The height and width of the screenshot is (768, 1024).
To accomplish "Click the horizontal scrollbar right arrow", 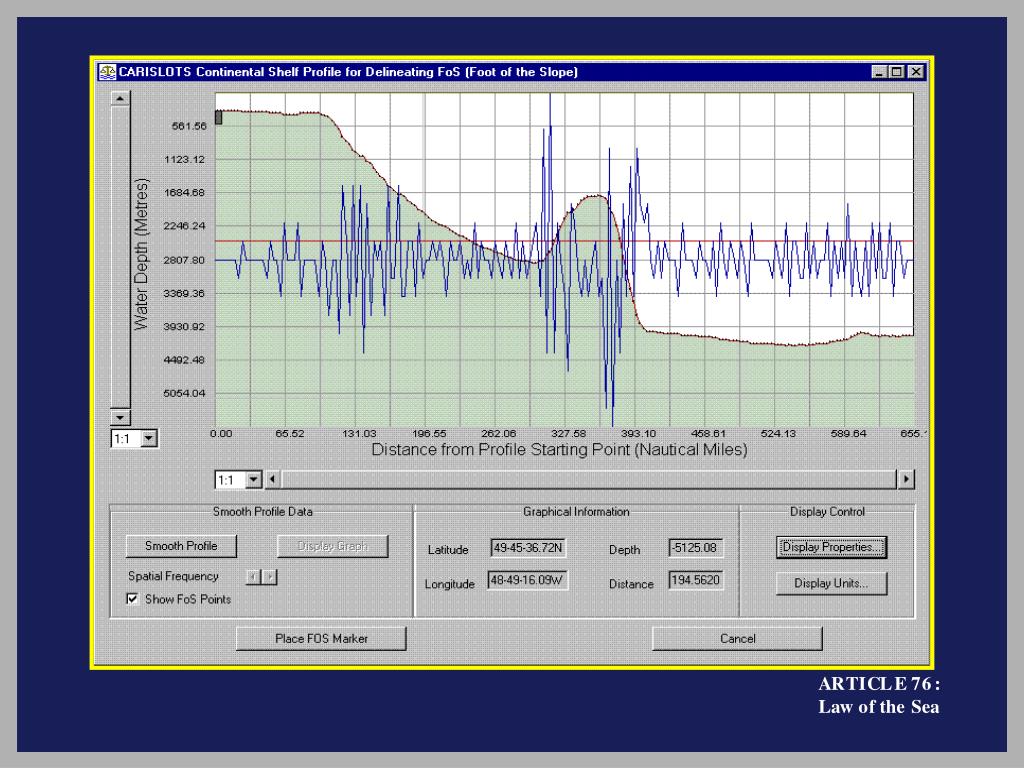I will click(906, 479).
